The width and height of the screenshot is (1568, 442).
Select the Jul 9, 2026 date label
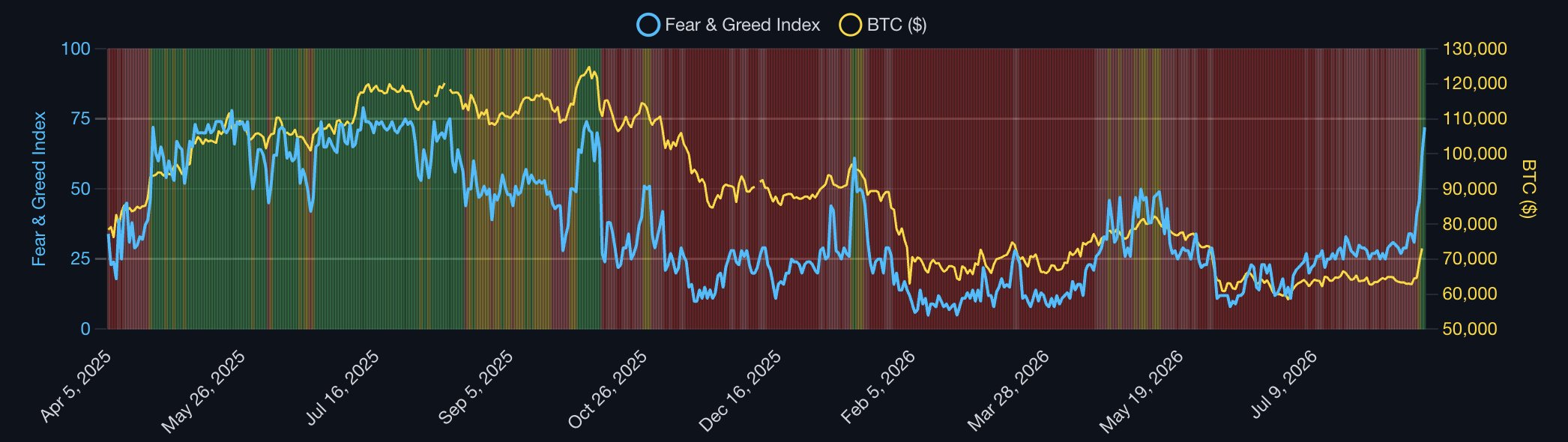[1284, 384]
